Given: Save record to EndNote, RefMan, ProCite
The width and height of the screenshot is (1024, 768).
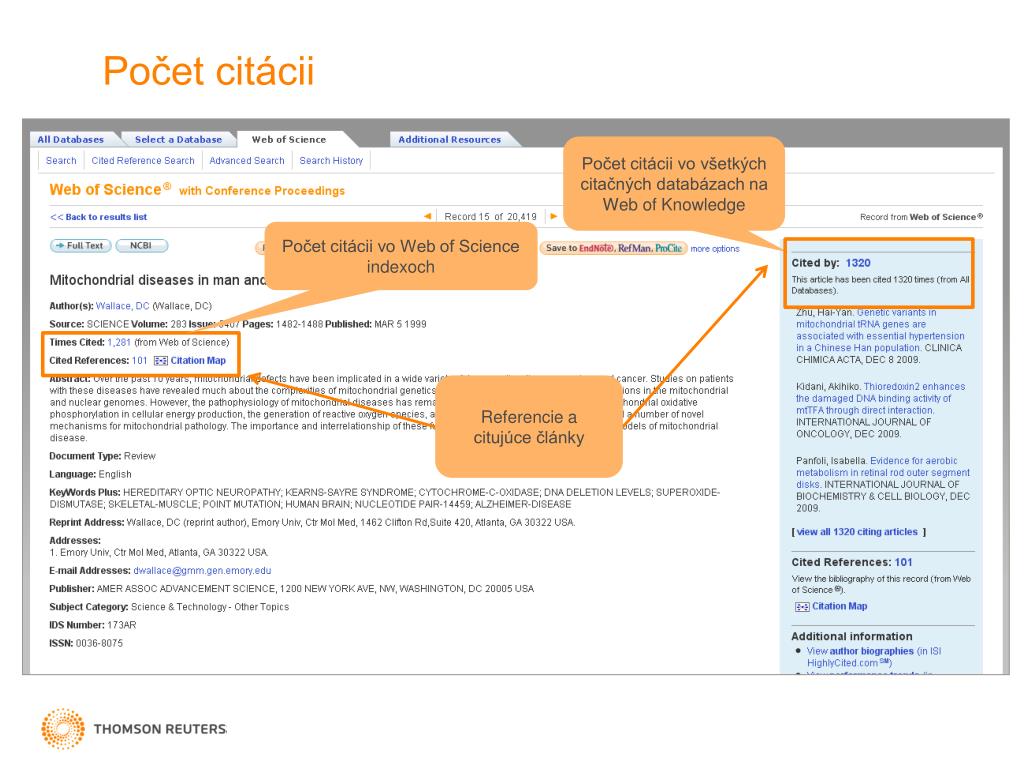Looking at the screenshot, I should [613, 248].
